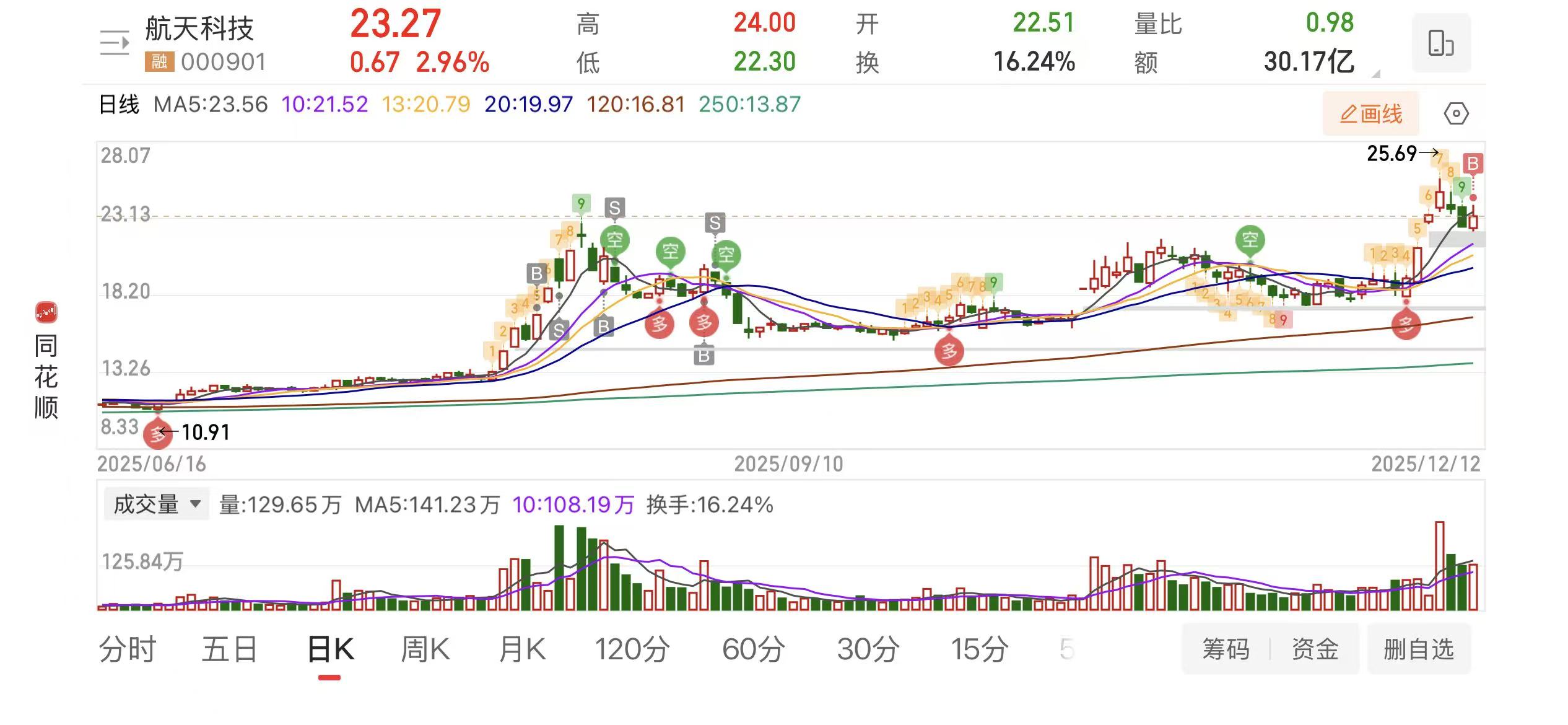
Task: Open chart settings hexagon icon
Action: click(x=1455, y=114)
